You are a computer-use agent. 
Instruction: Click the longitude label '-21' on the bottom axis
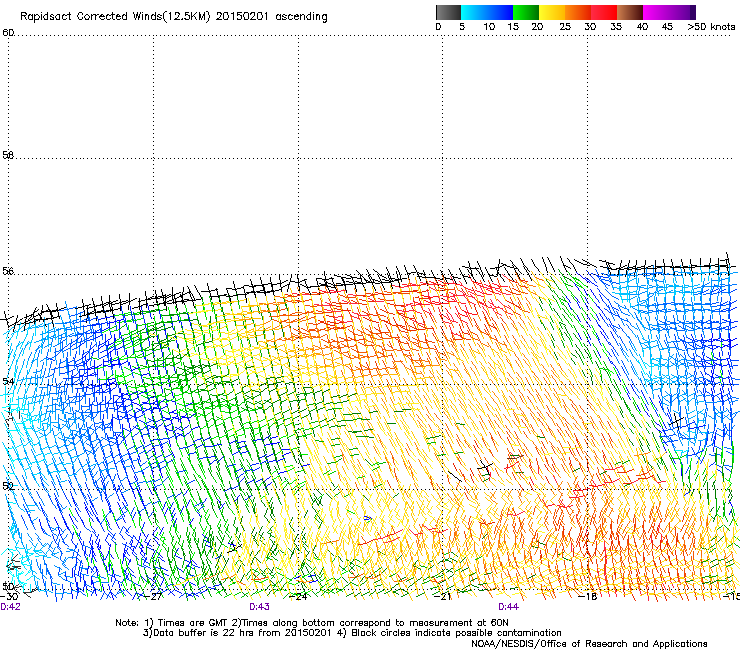(443, 596)
